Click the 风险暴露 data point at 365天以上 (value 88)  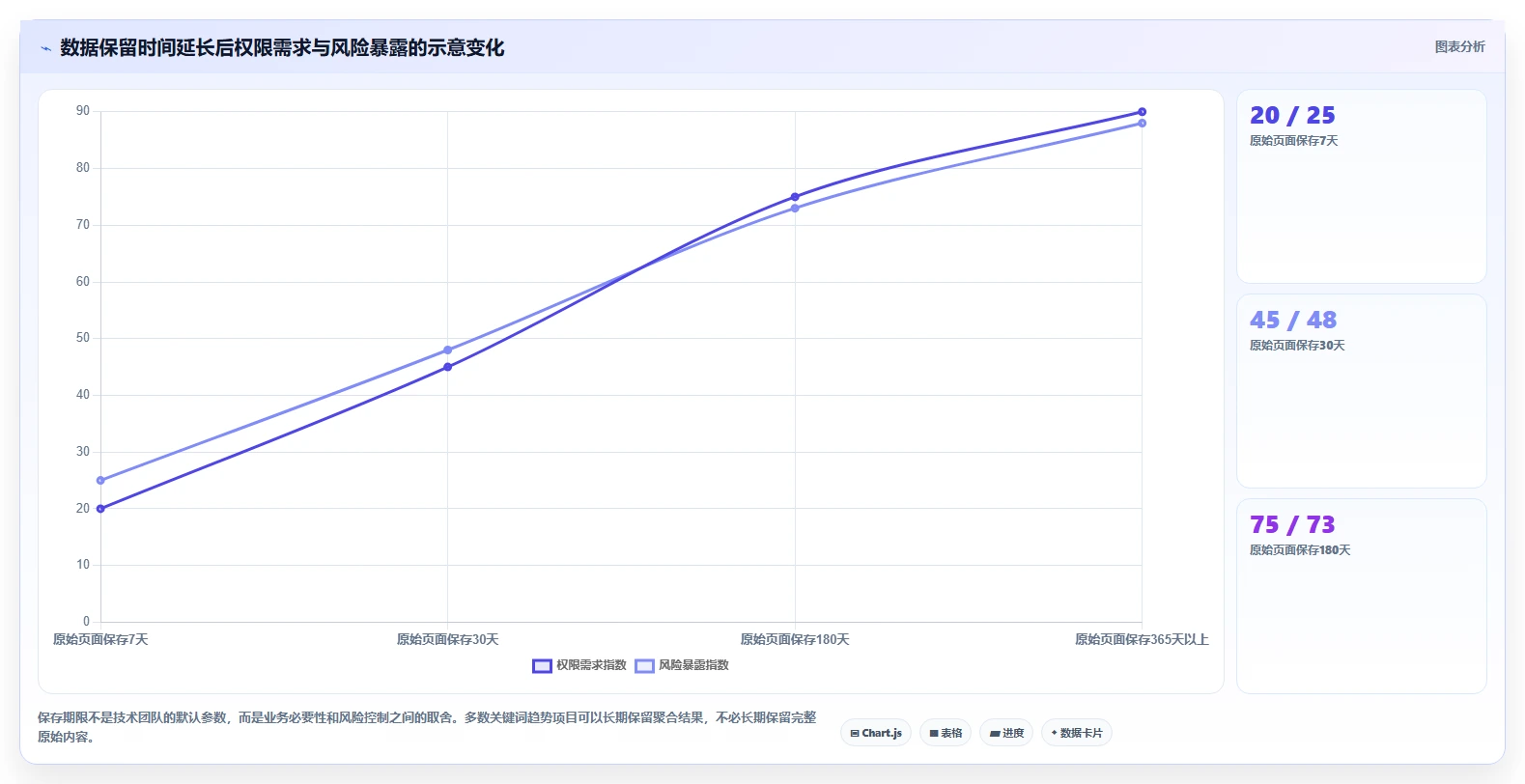[x=1142, y=123]
